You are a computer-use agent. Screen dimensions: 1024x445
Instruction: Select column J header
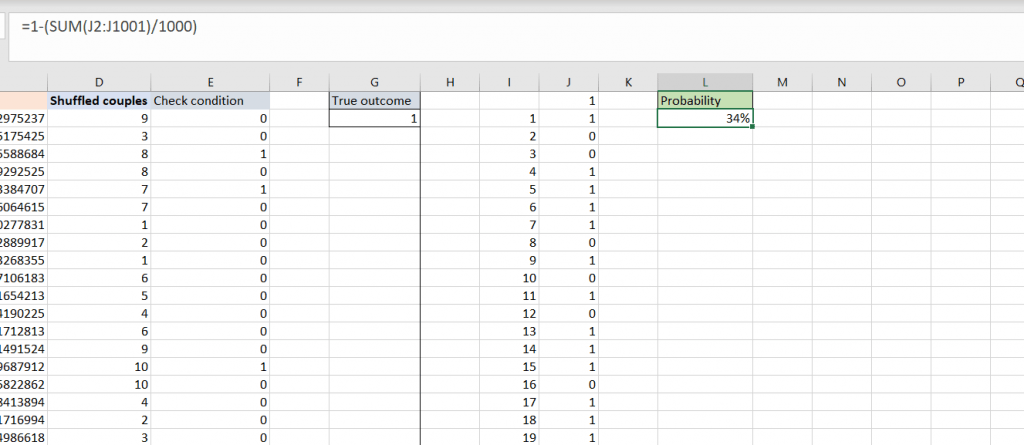point(568,82)
